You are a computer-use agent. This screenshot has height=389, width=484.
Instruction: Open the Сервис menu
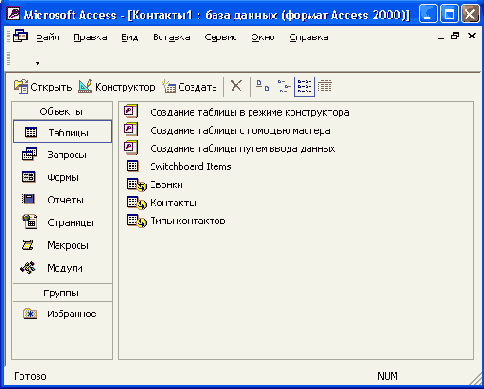[x=220, y=37]
